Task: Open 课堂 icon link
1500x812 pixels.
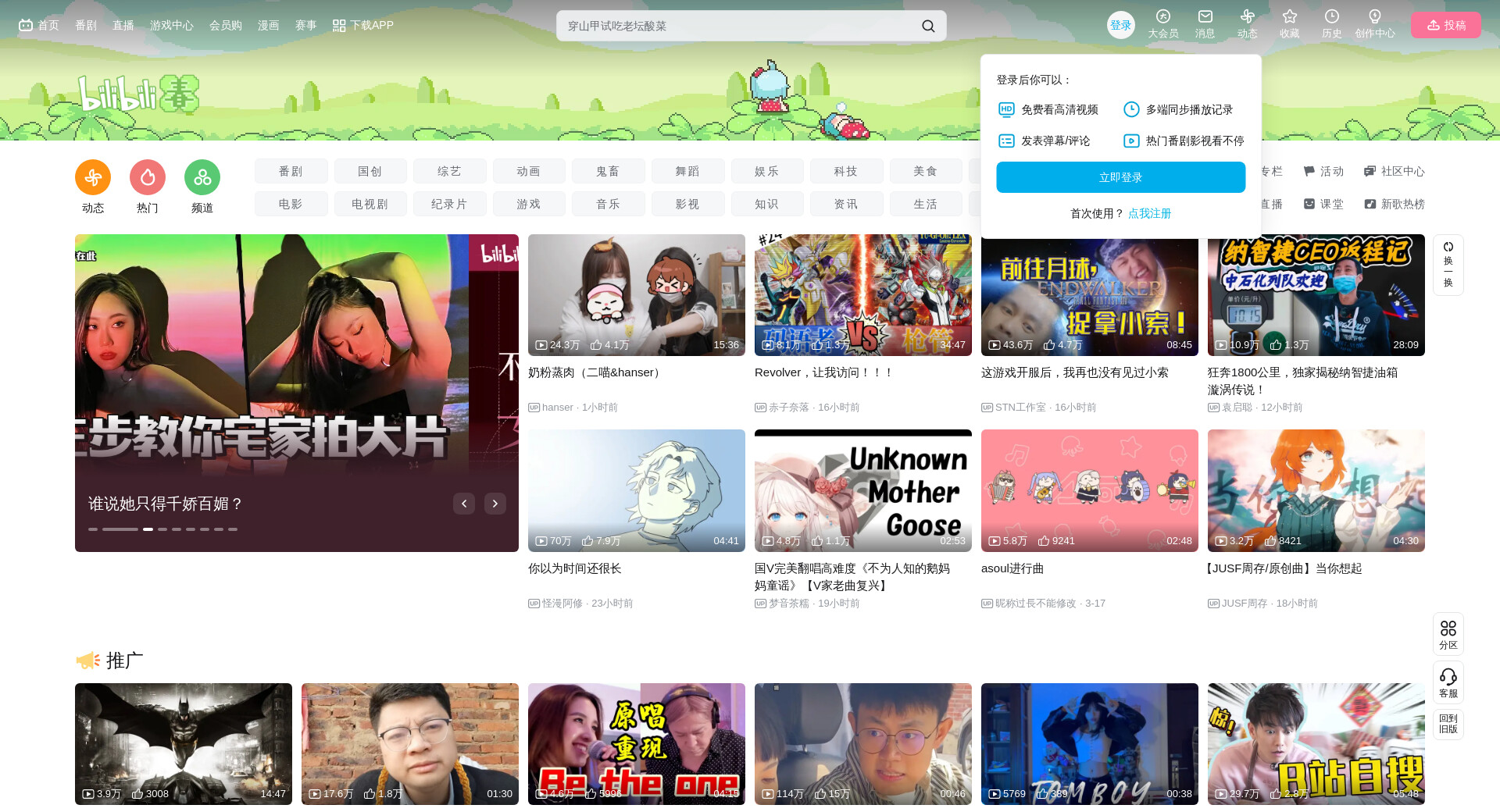Action: pyautogui.click(x=1323, y=204)
